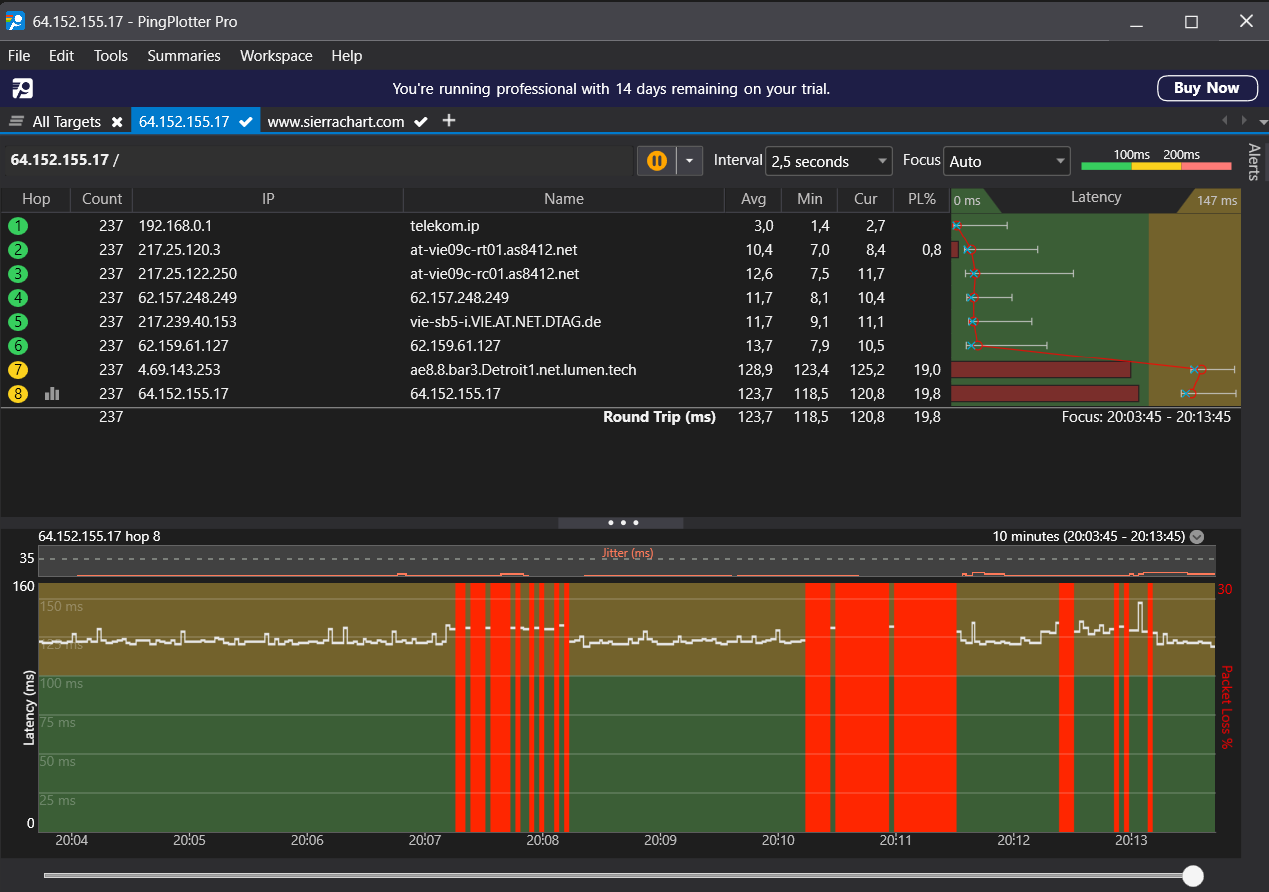This screenshot has height=892, width=1269.
Task: Select the green hop 1 circle
Action: (17, 226)
